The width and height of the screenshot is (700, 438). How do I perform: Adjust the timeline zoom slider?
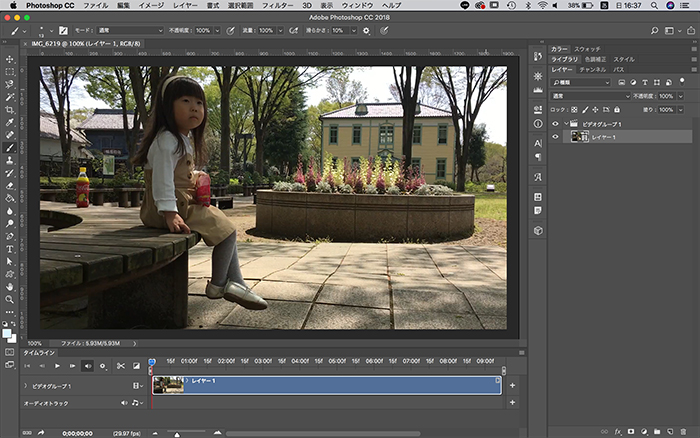pos(177,434)
